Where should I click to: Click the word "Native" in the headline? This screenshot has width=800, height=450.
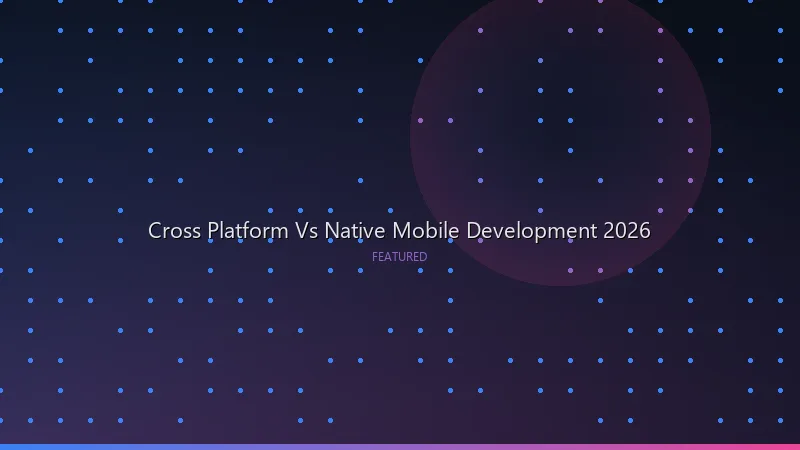pyautogui.click(x=355, y=230)
